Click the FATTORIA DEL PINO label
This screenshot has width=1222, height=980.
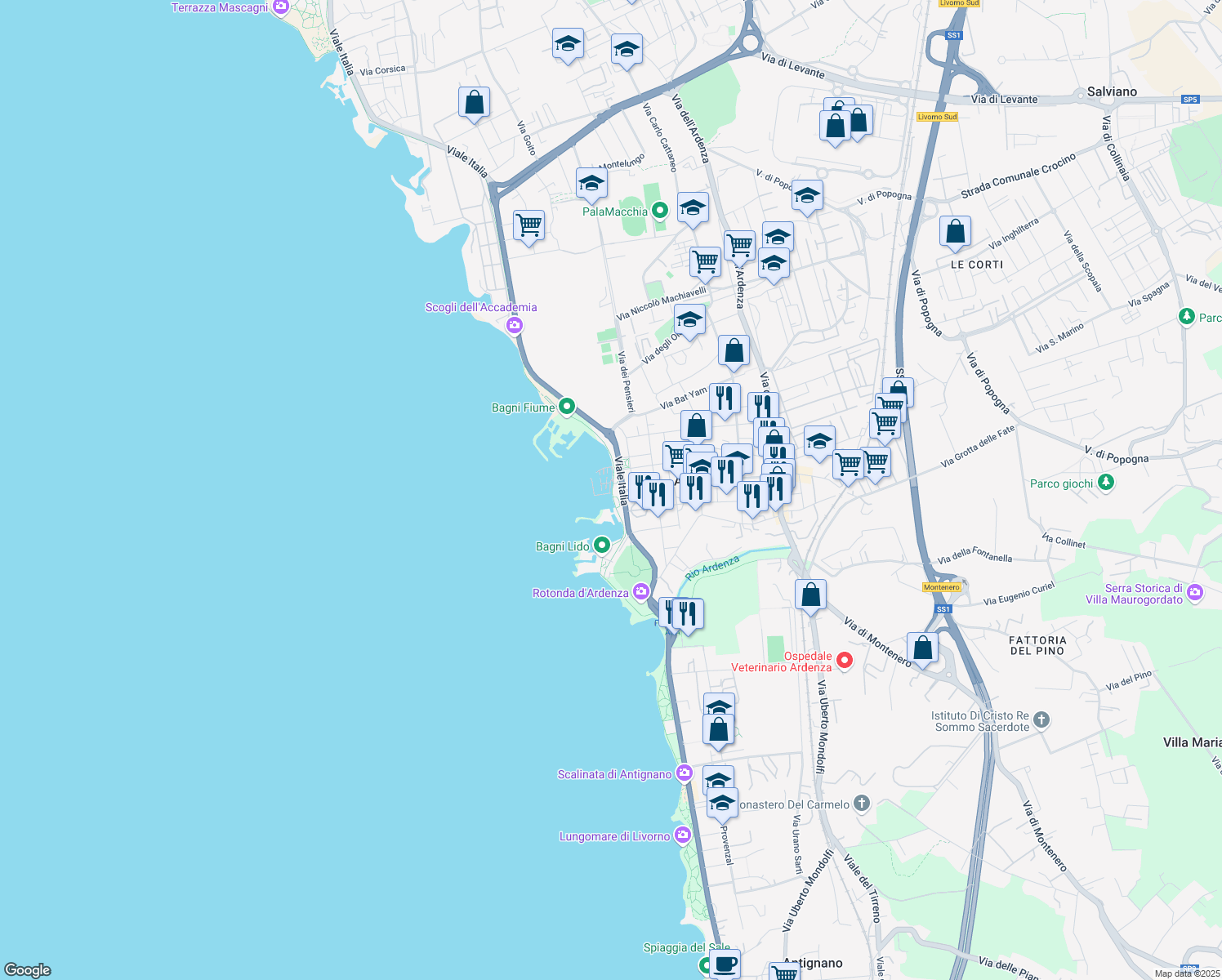click(1037, 645)
